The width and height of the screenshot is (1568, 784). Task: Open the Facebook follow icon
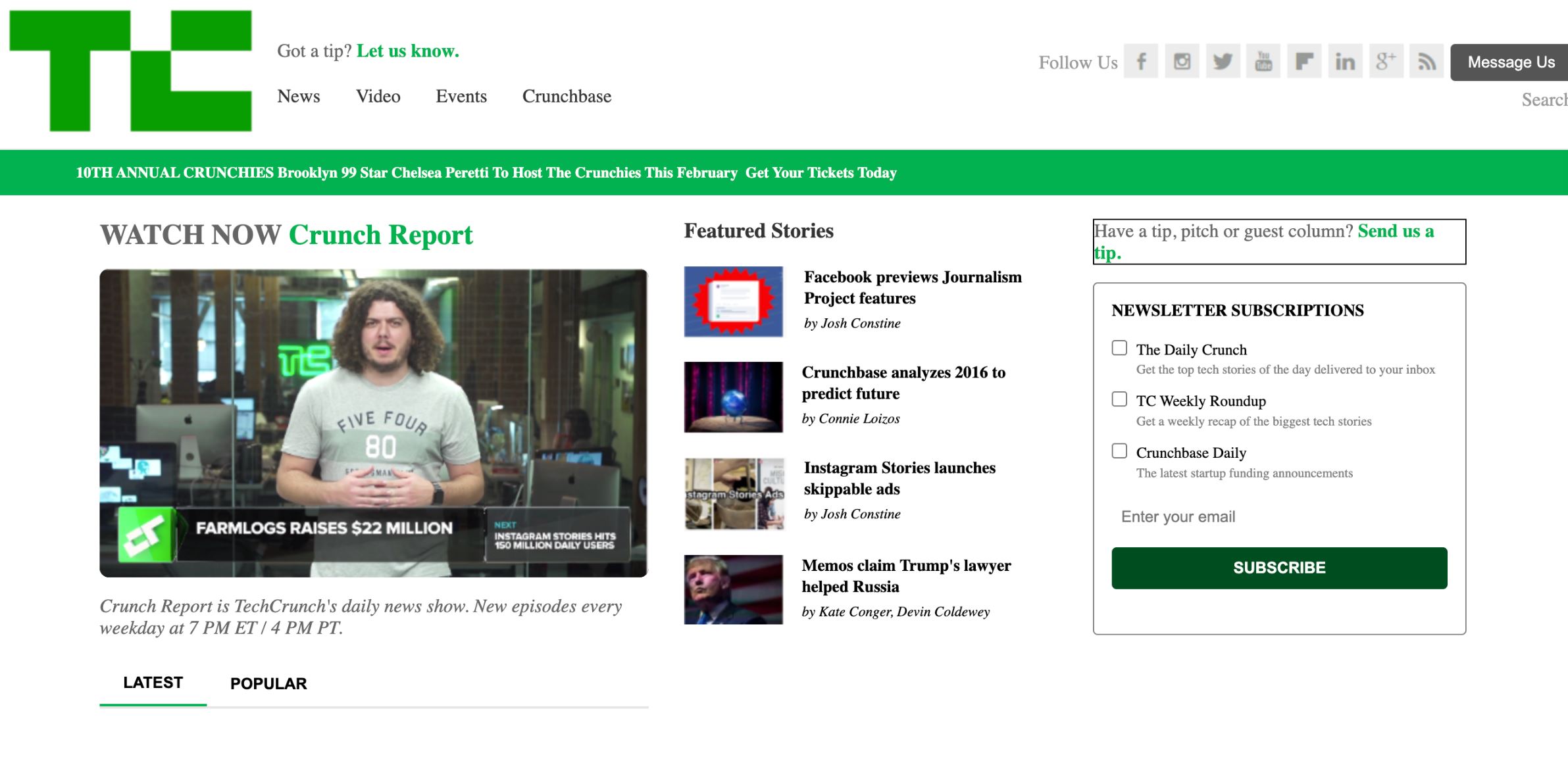point(1141,61)
